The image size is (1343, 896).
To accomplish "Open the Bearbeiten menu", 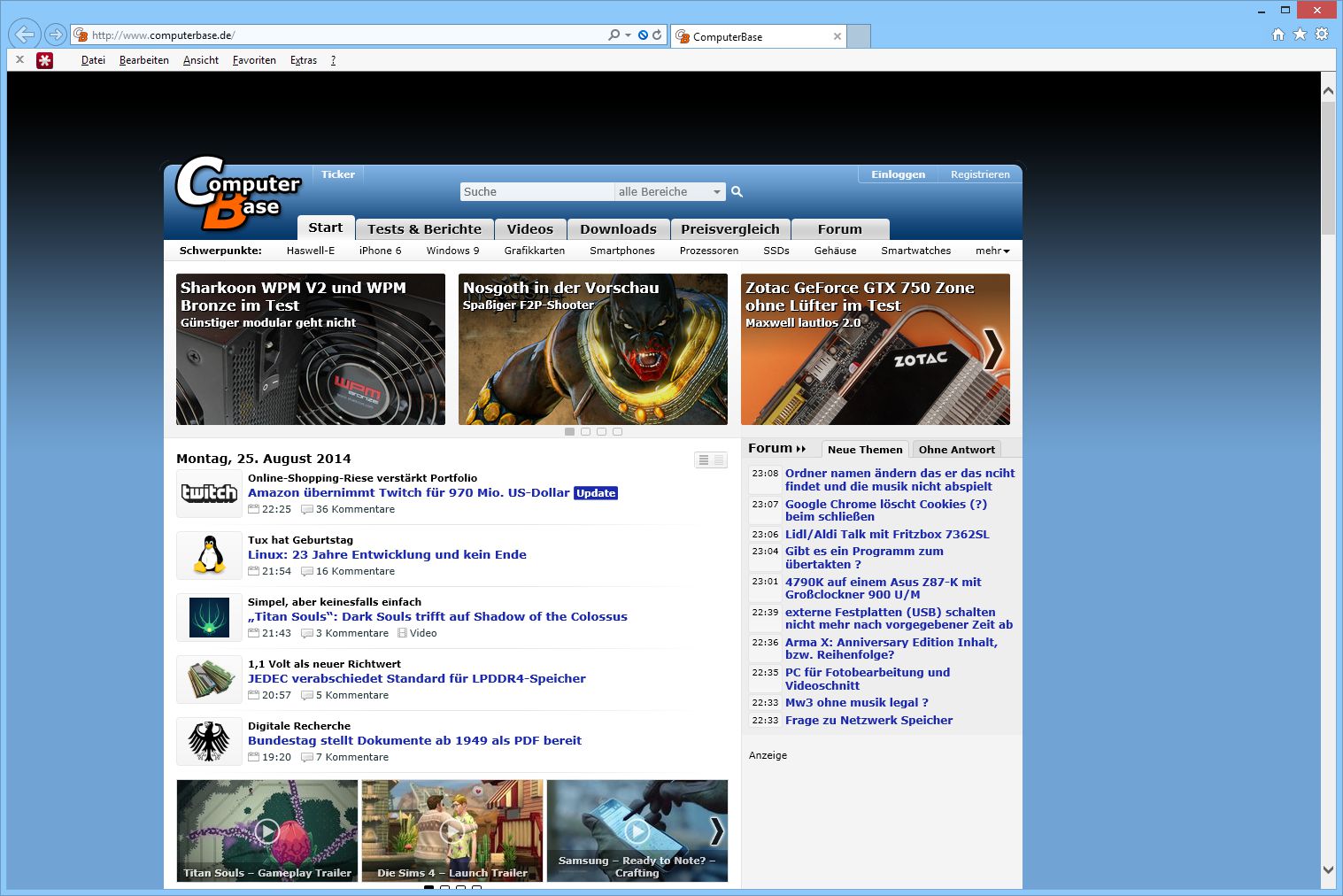I will point(144,60).
